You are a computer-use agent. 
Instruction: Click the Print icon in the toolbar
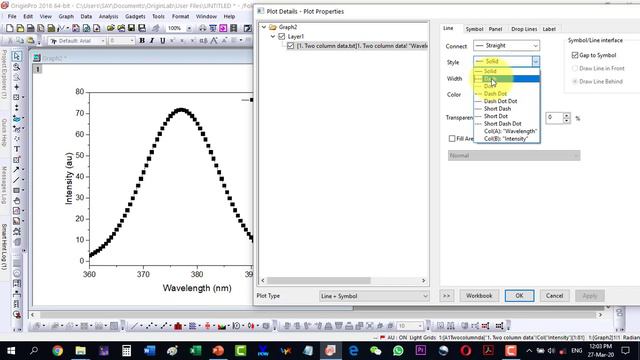[x=202, y=28]
